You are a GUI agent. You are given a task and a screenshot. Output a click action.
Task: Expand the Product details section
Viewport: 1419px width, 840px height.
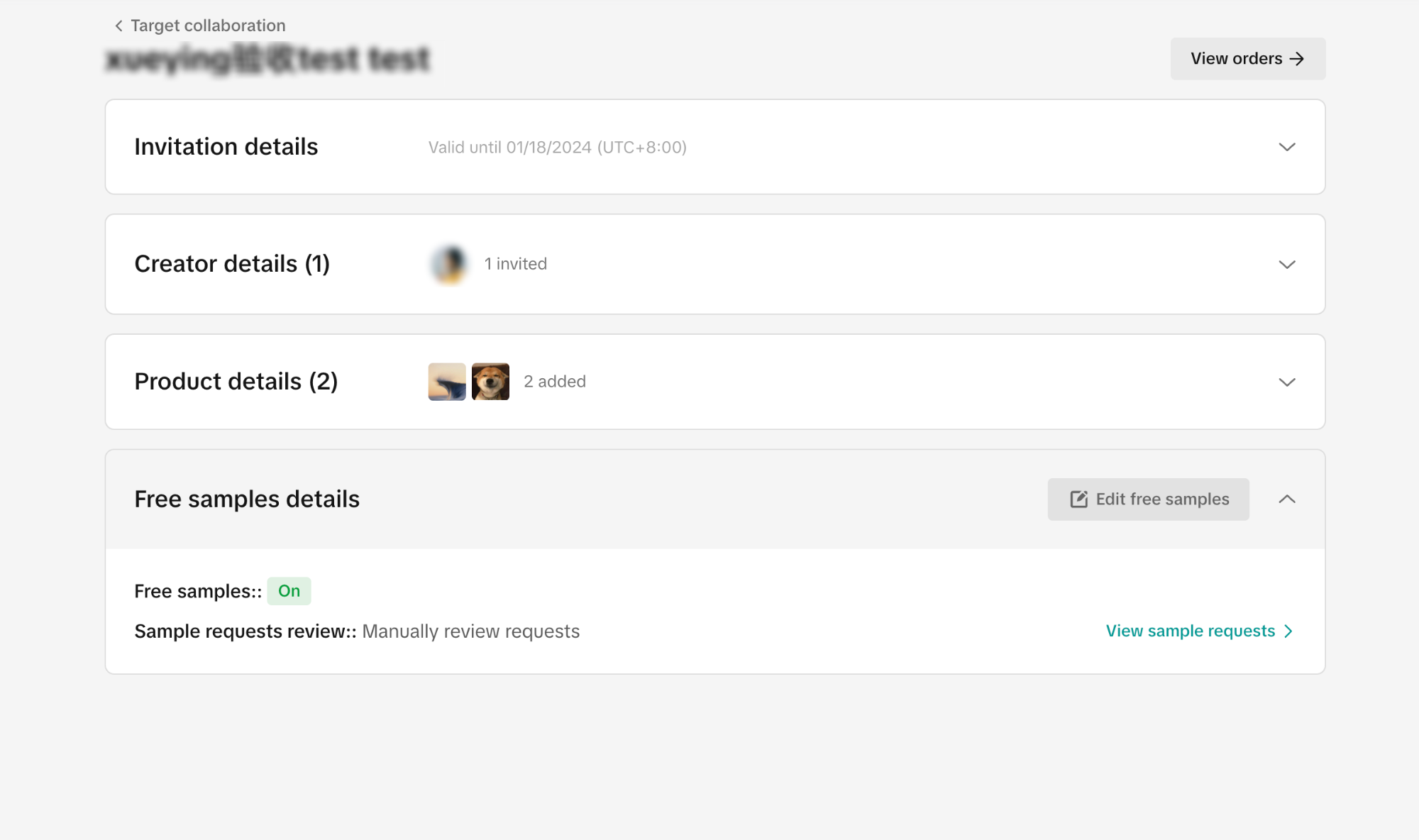click(x=1286, y=382)
